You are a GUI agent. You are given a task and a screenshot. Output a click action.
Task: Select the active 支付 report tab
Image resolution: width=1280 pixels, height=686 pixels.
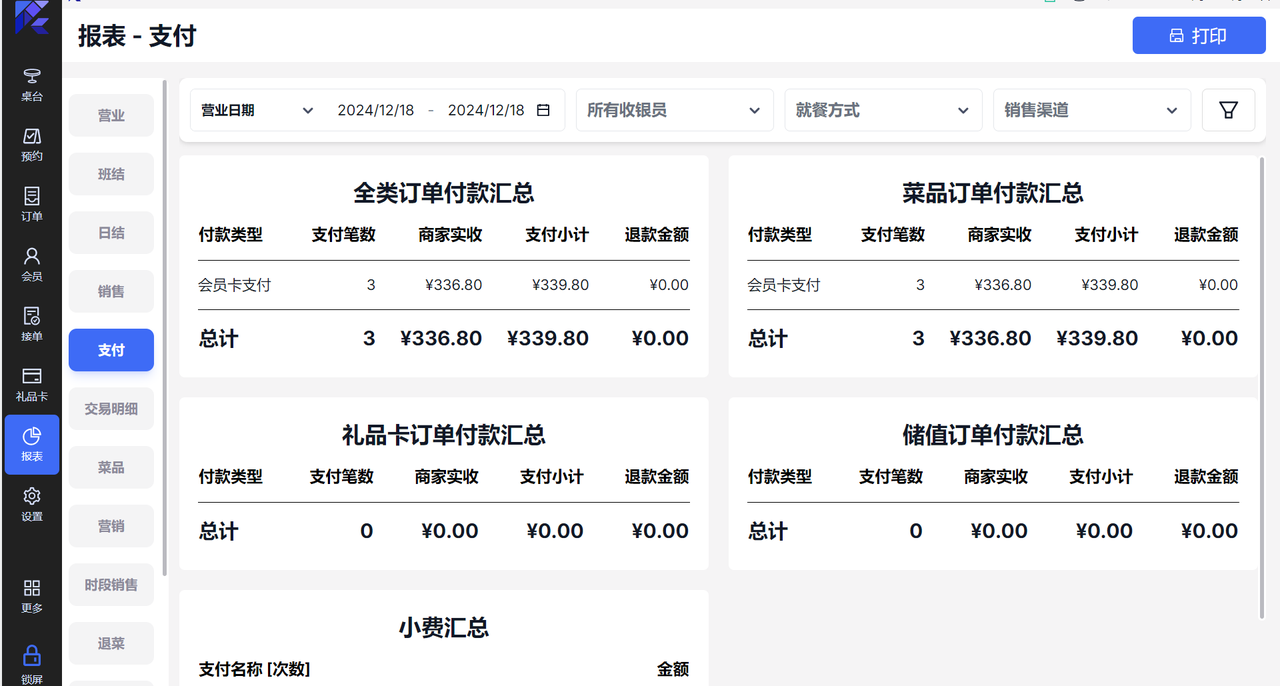pos(111,350)
